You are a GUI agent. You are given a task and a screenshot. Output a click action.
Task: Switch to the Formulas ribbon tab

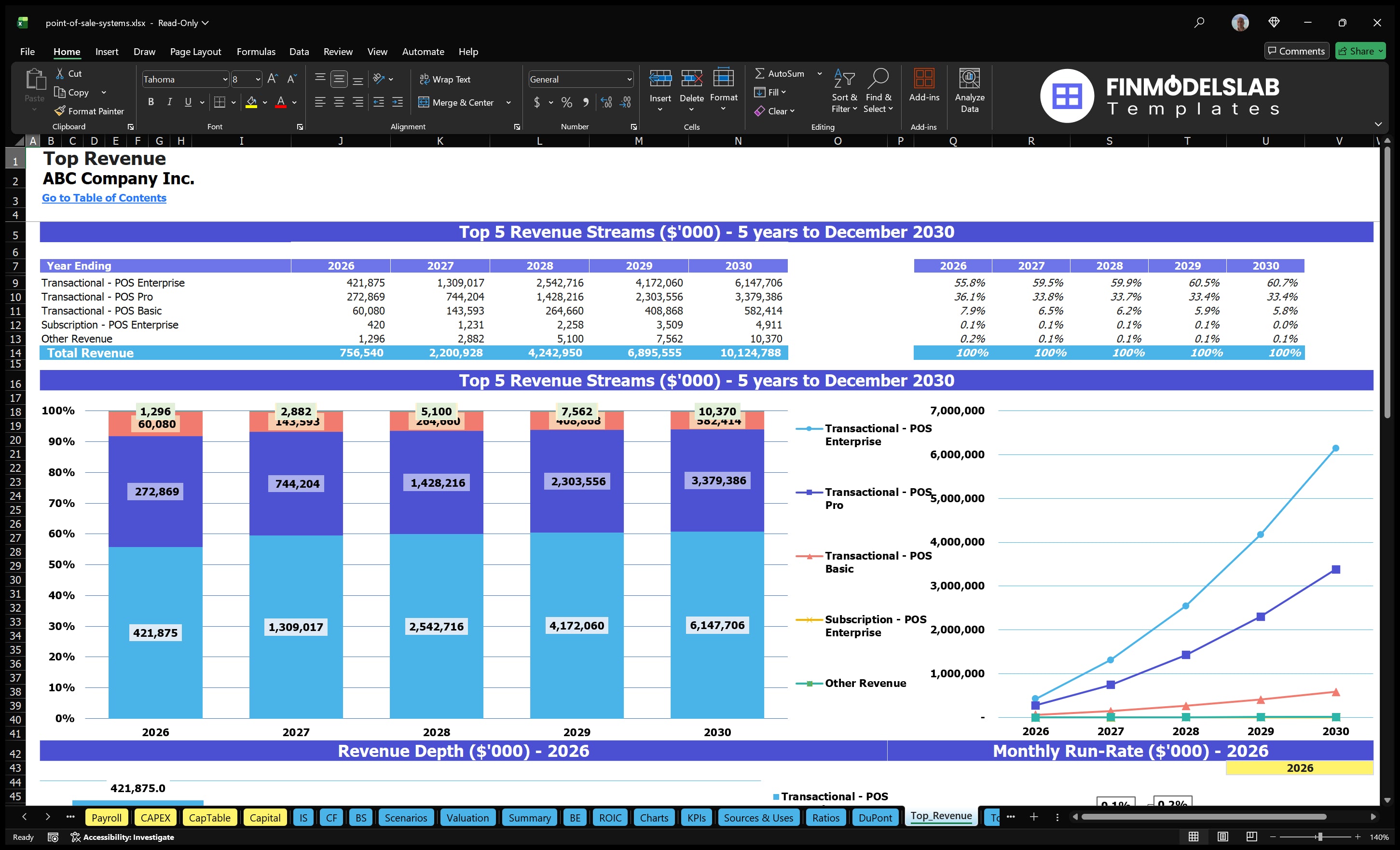pyautogui.click(x=256, y=51)
